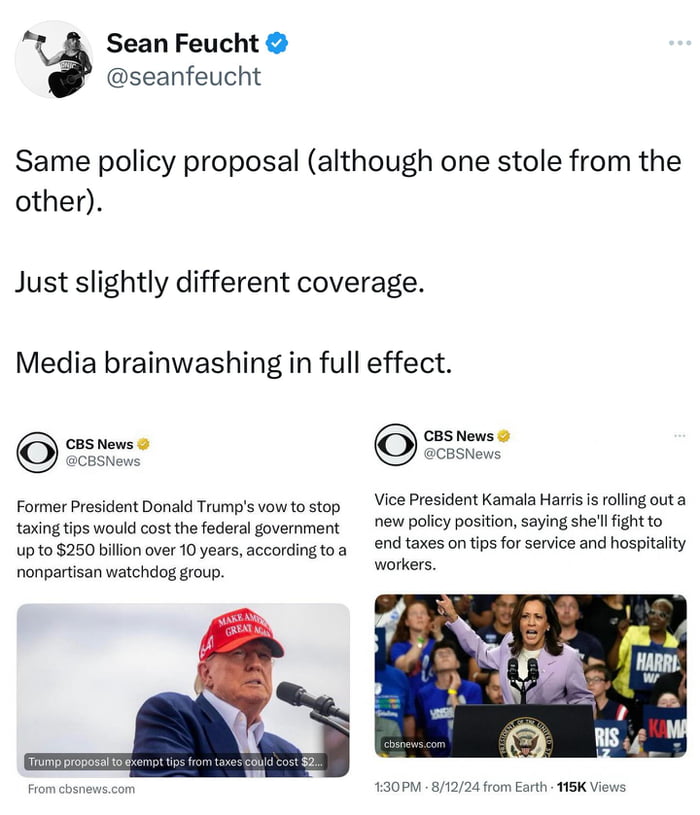
Task: Click gold verified badge on left CBS News
Action: click(143, 444)
